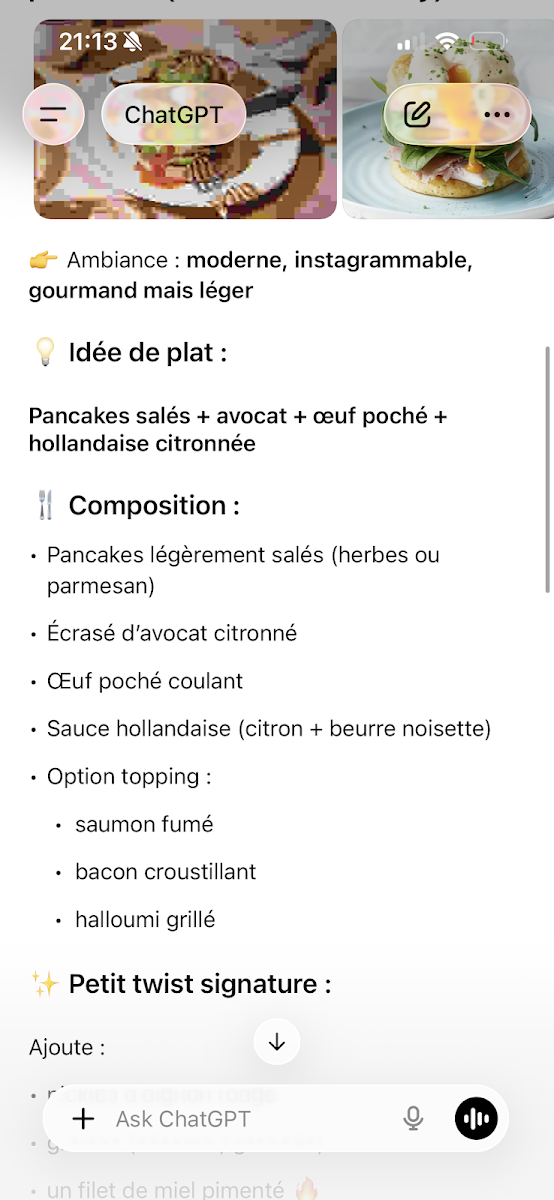Tap the plus attachment icon
Viewport: 554px width, 1200px height.
click(84, 1119)
